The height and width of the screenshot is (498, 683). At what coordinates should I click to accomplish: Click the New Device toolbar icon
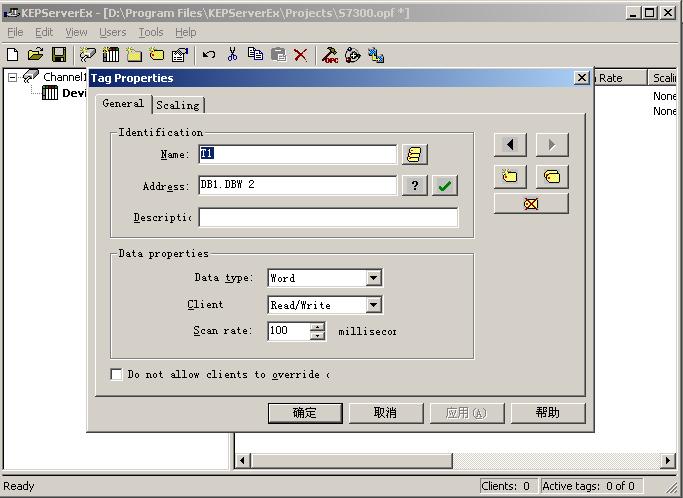coord(111,55)
